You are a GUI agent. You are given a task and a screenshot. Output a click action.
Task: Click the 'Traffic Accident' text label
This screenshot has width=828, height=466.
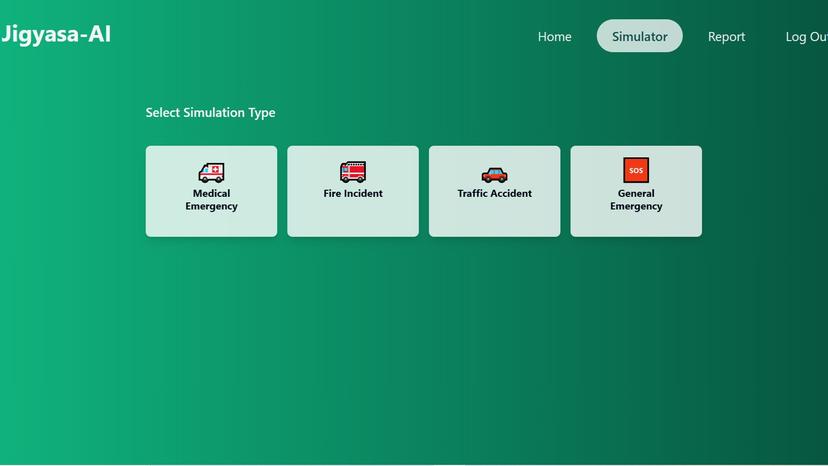[494, 194]
